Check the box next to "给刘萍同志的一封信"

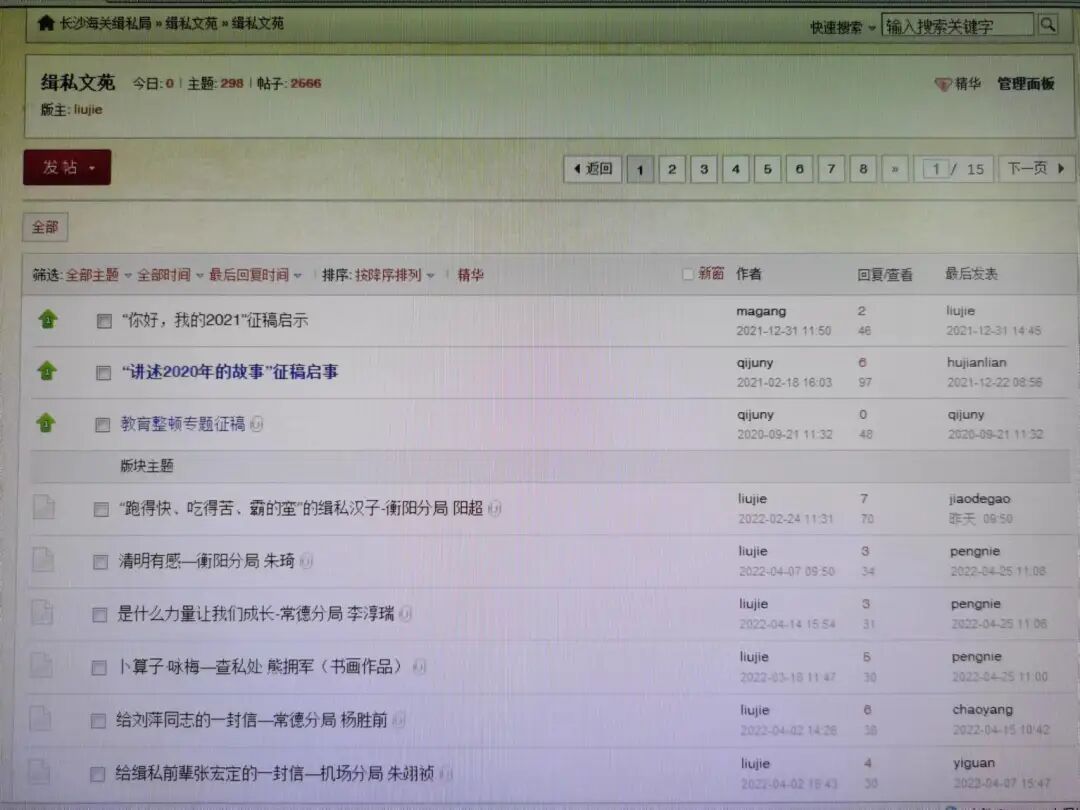(99, 719)
